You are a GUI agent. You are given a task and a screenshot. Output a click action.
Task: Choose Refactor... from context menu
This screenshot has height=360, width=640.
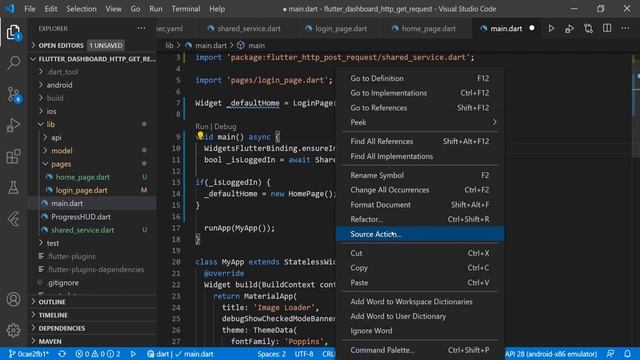tap(420, 219)
